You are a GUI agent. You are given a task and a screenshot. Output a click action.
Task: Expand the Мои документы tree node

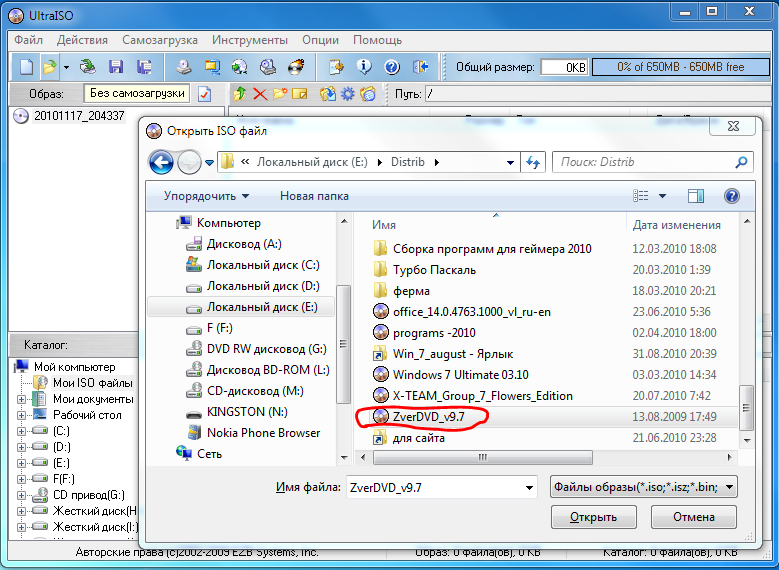21,400
